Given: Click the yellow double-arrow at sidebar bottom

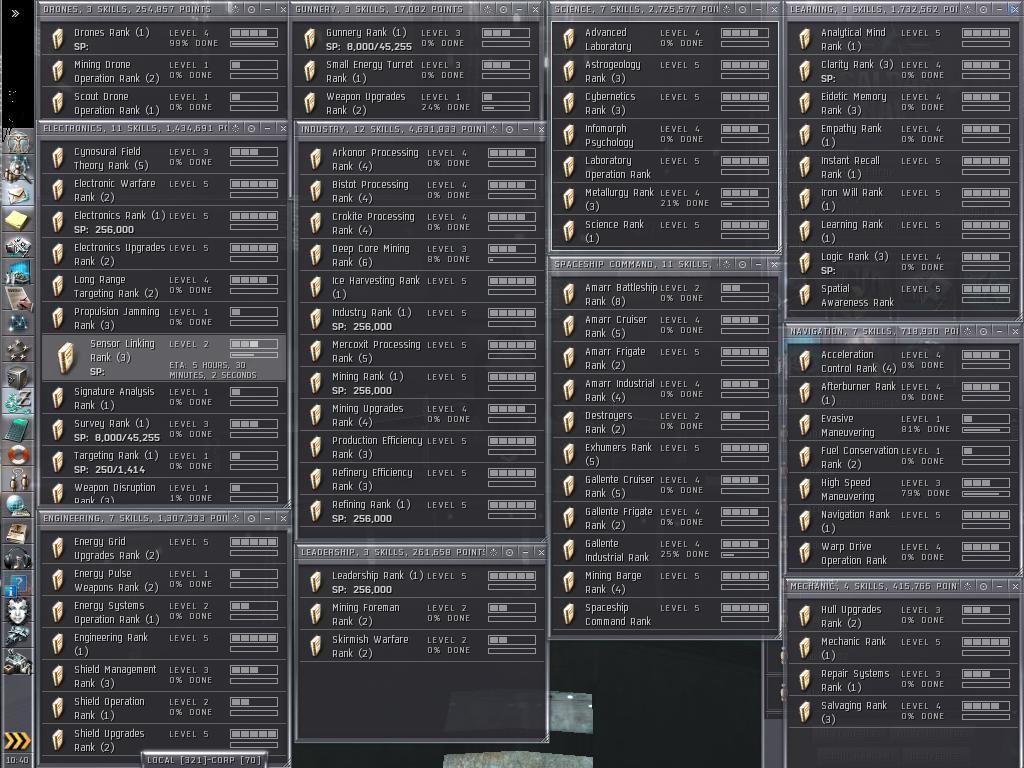Looking at the screenshot, I should (x=17, y=740).
